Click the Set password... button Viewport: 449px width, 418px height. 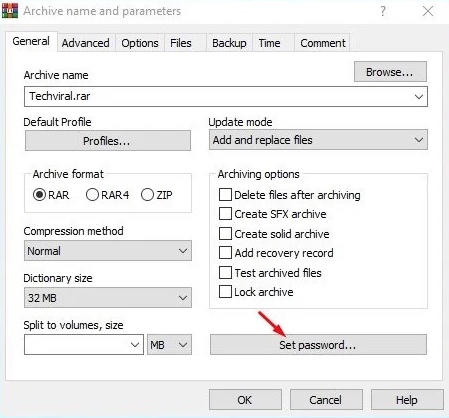pos(318,345)
